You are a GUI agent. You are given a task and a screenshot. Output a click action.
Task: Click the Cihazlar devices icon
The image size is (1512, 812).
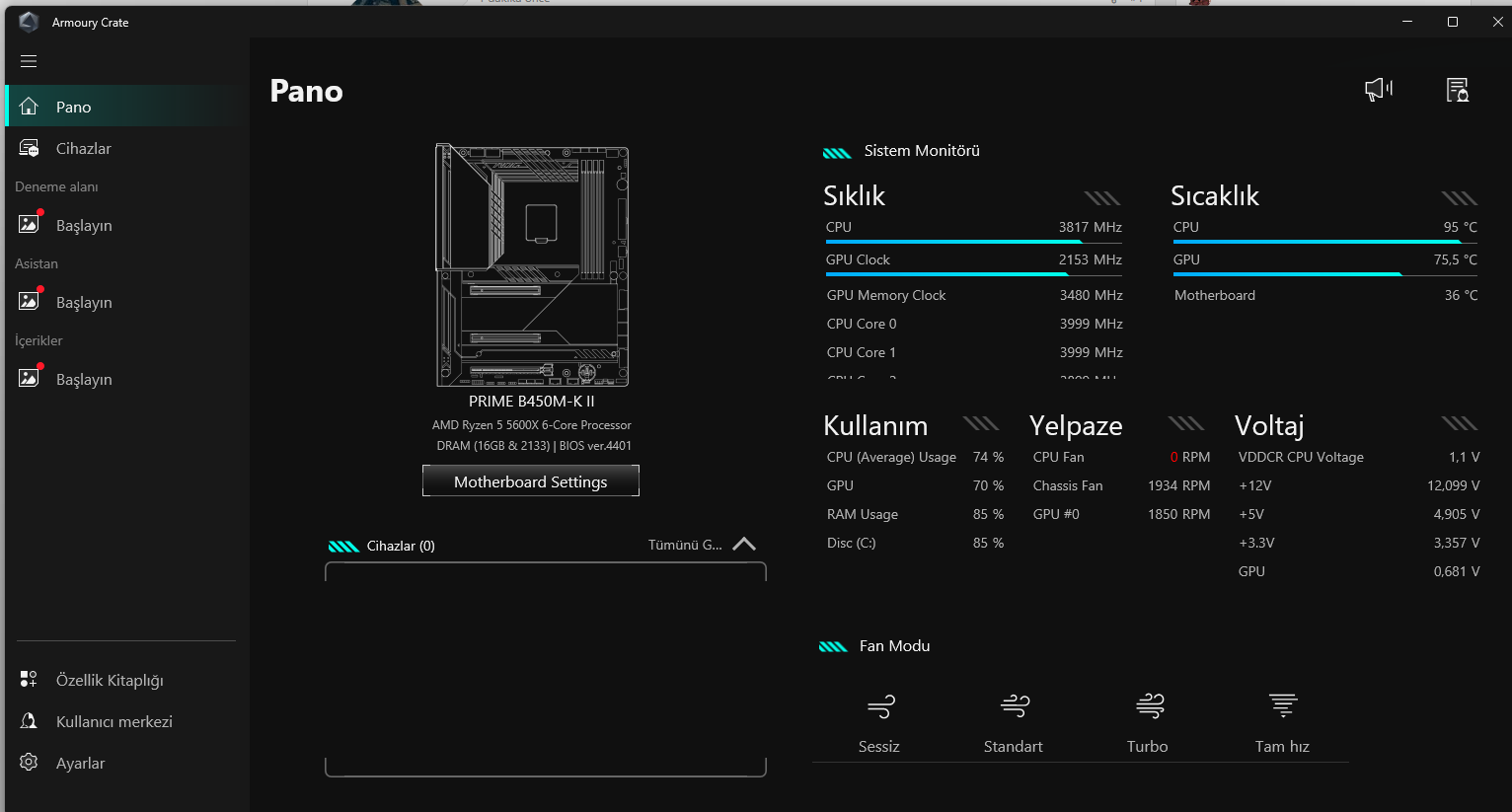(x=29, y=148)
